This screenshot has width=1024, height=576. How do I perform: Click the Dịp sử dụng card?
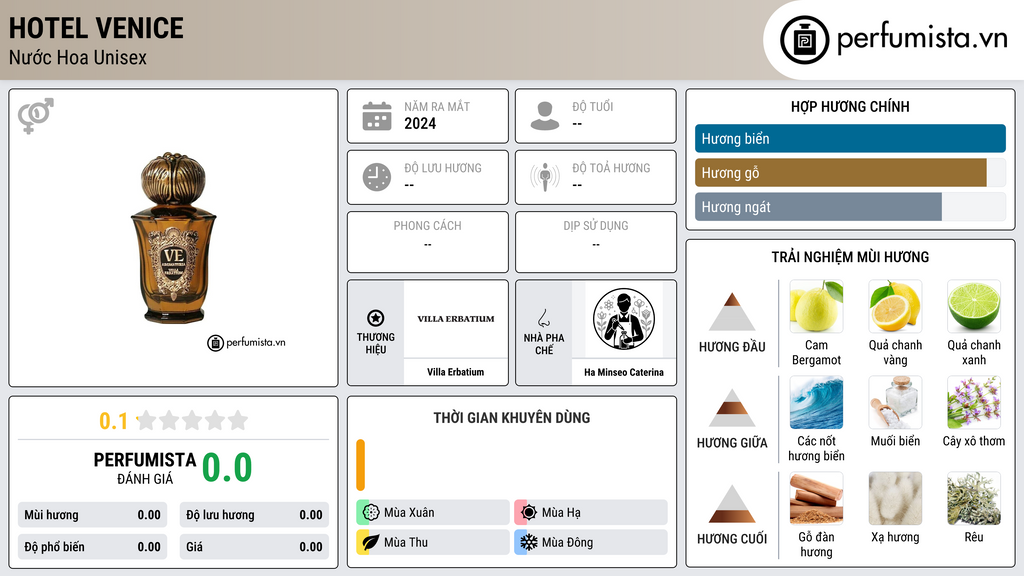(596, 242)
